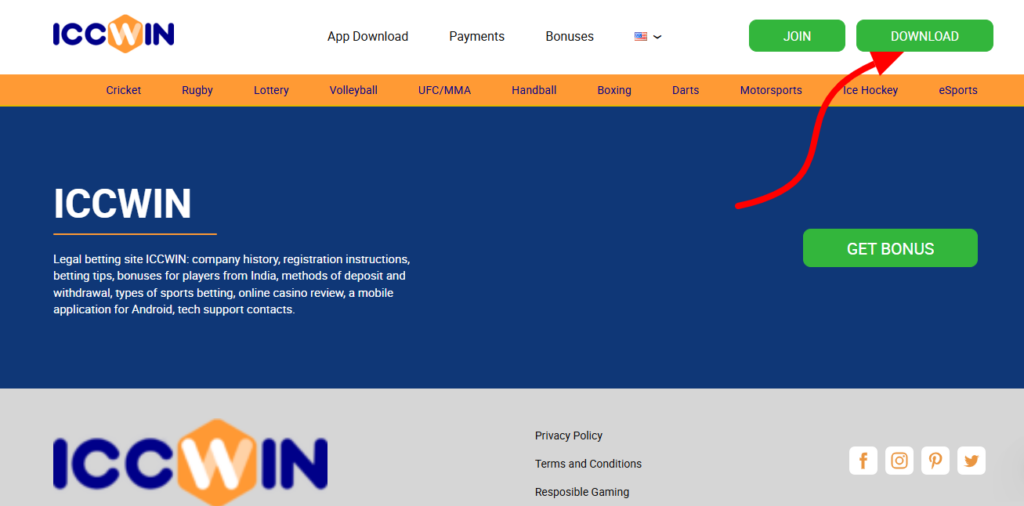1024x506 pixels.
Task: Select Handball in sports bar
Action: 534,90
